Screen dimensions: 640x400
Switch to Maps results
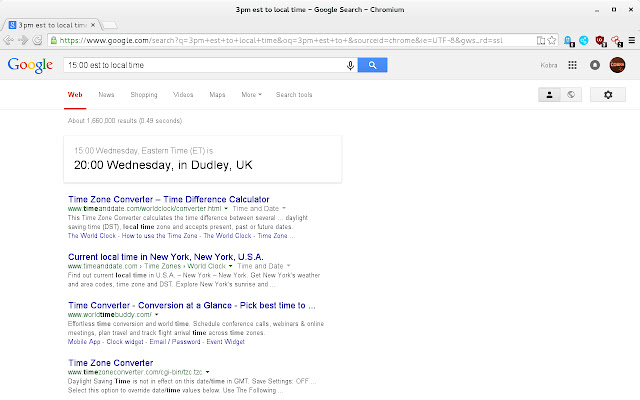(217, 95)
